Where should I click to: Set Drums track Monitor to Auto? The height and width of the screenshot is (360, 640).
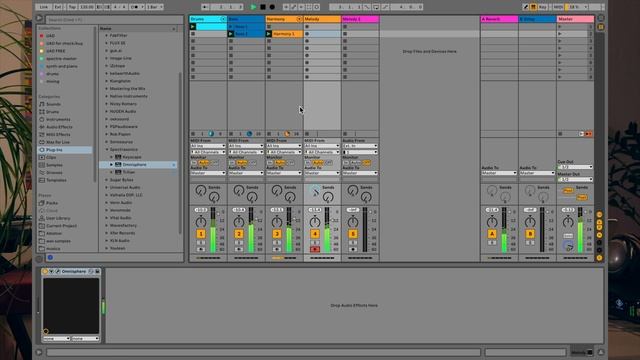(203, 162)
